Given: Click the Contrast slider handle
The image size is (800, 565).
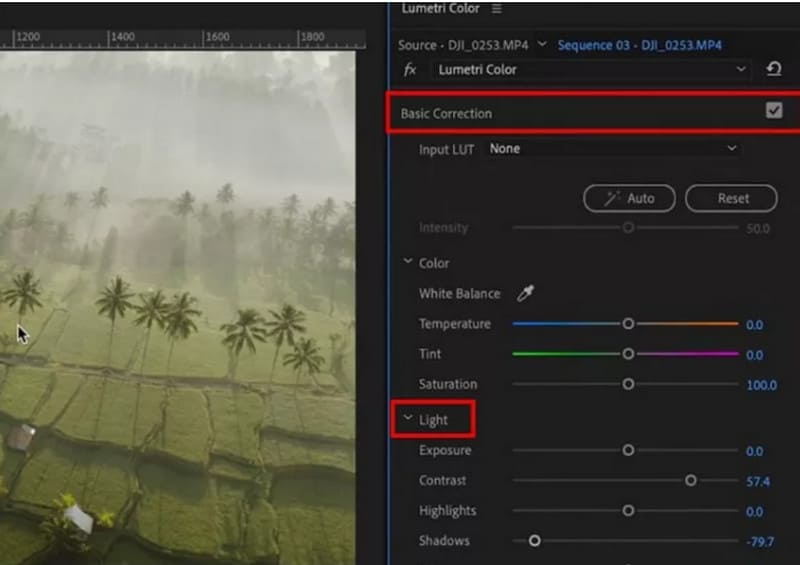Looking at the screenshot, I should point(691,481).
